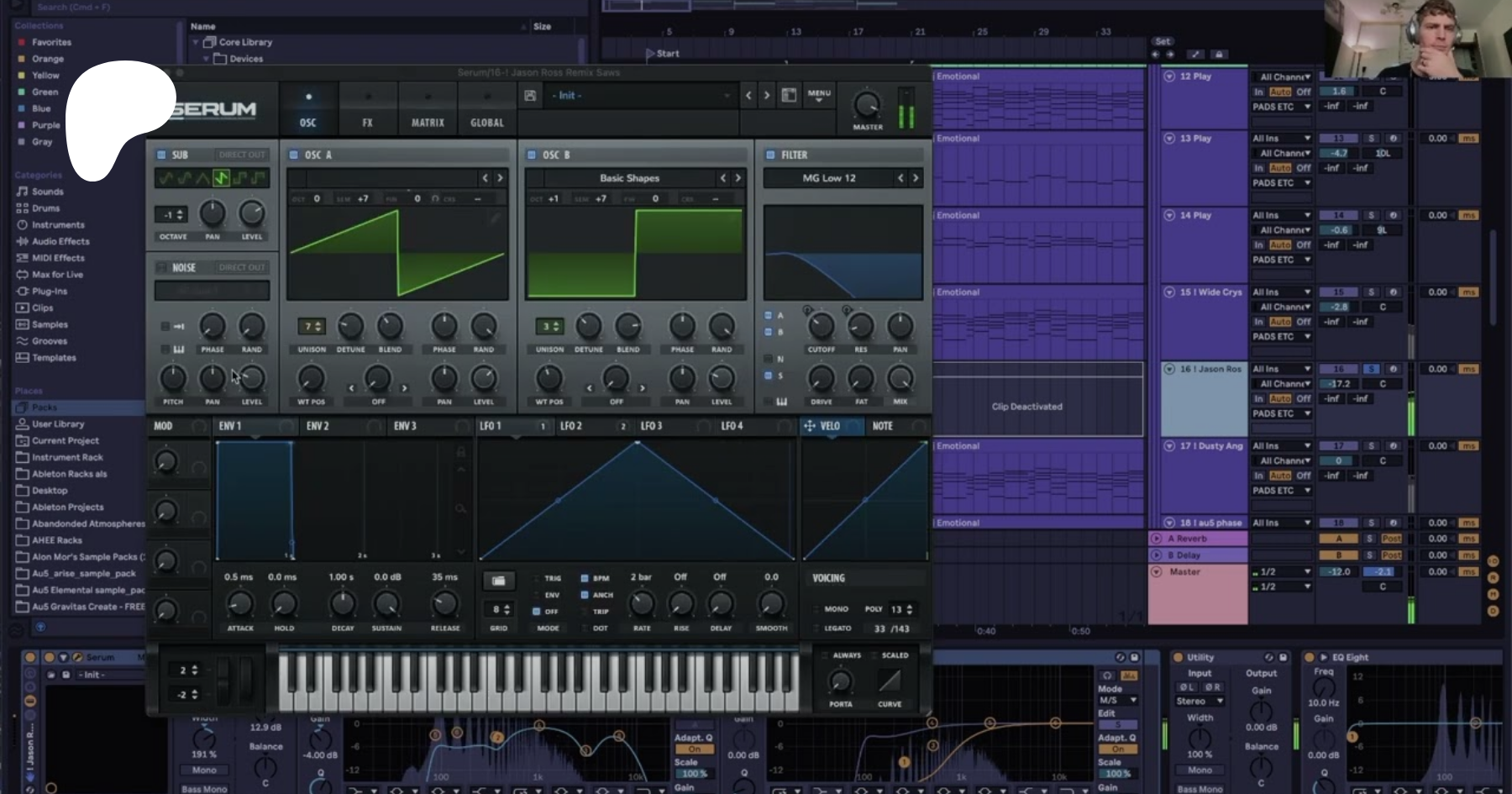The width and height of the screenshot is (1512, 794).
Task: Collapse track 15 Wide Crys fold arrow
Action: point(1169,292)
